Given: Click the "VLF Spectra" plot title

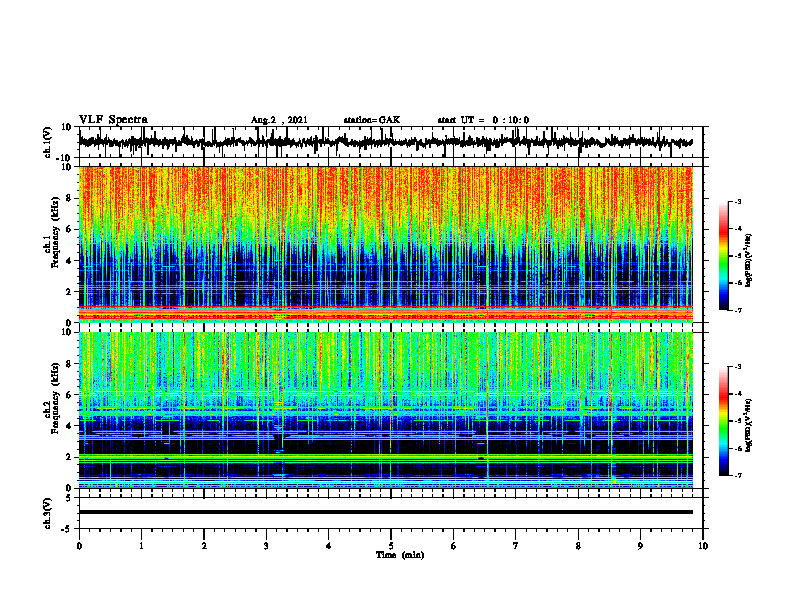Looking at the screenshot, I should click(113, 120).
